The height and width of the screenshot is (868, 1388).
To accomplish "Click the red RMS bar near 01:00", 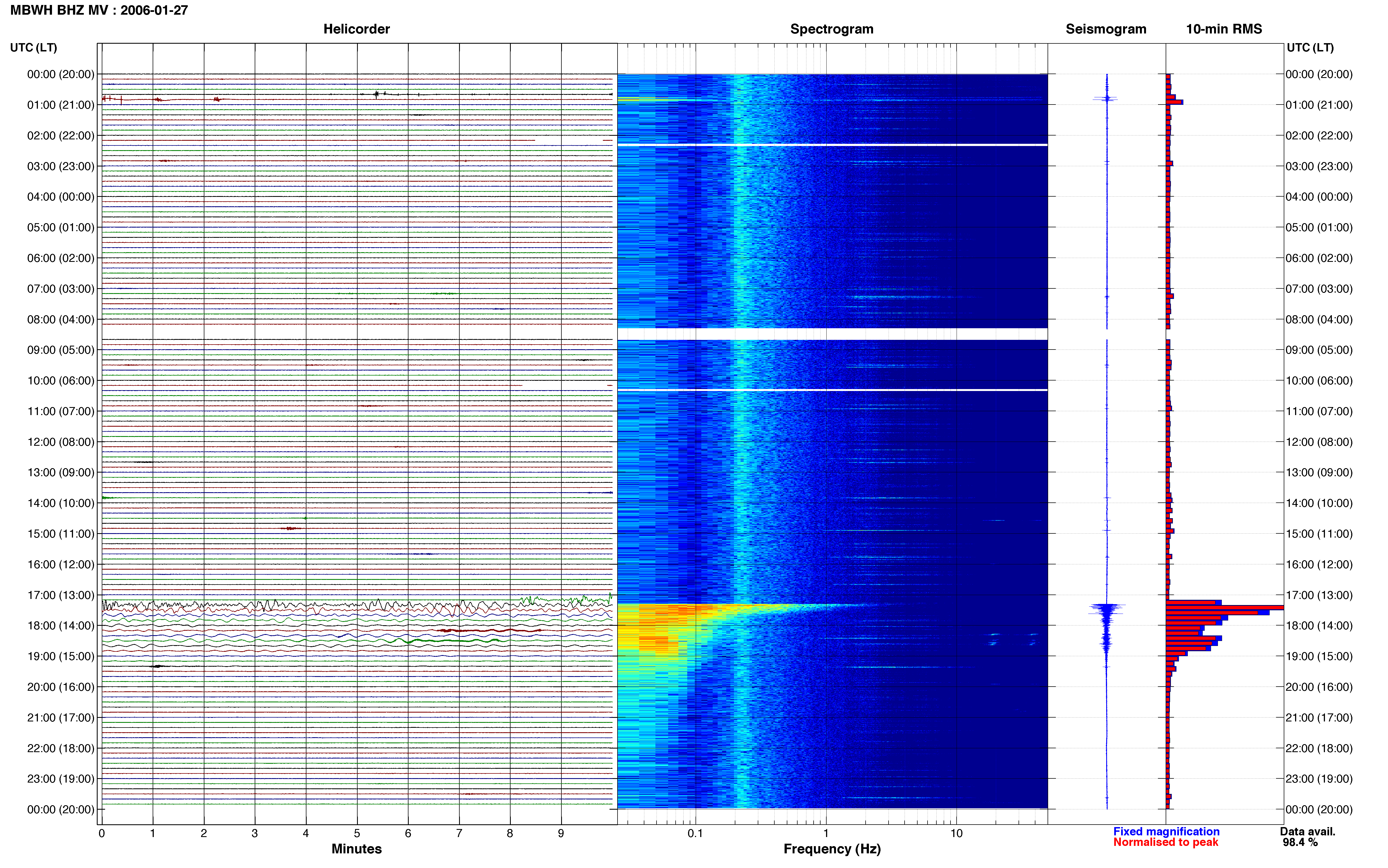I will click(1173, 102).
